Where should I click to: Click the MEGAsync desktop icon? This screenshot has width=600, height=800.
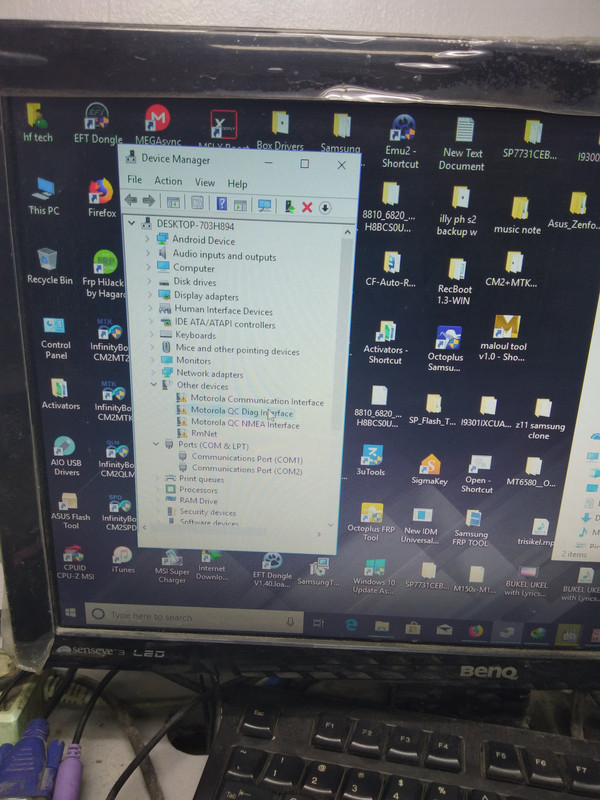[158, 126]
